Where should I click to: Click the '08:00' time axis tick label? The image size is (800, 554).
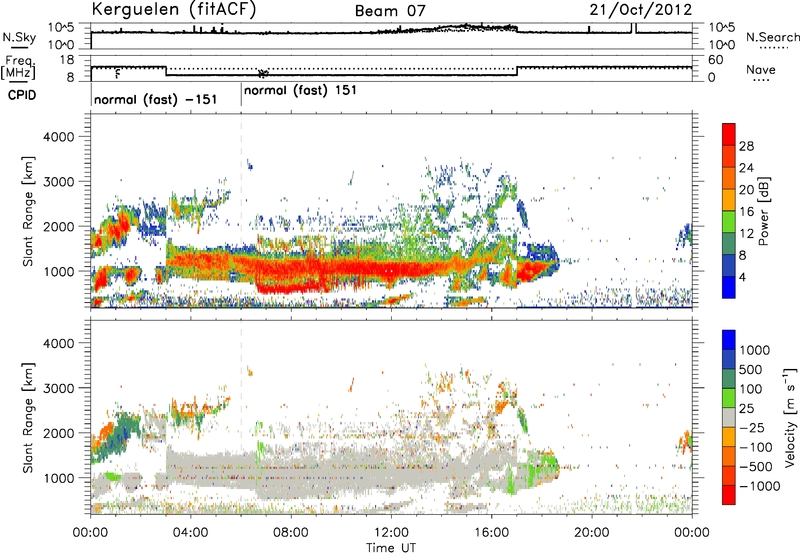click(291, 533)
